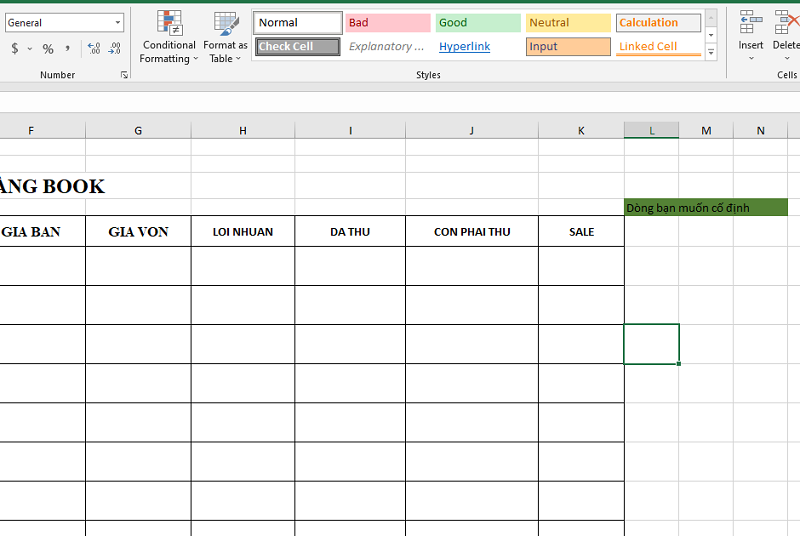
Task: Apply the Check Cell style
Action: [297, 46]
